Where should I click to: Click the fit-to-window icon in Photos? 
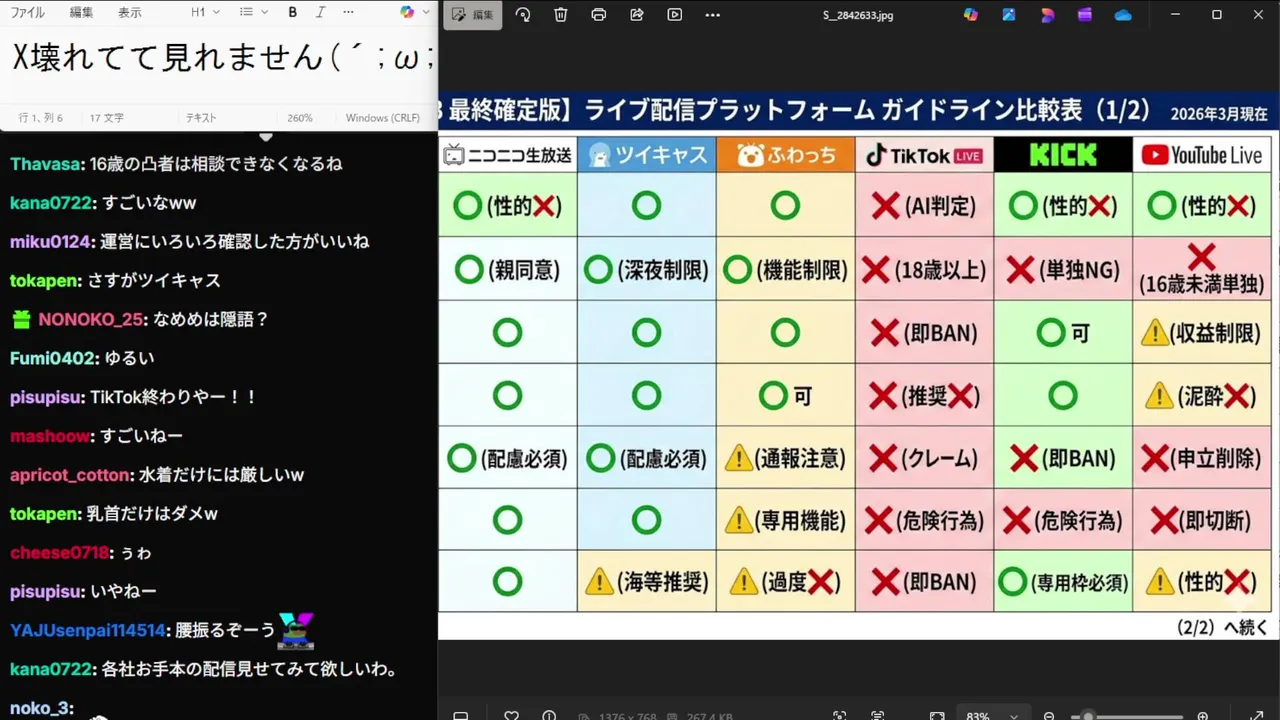[x=937, y=716]
